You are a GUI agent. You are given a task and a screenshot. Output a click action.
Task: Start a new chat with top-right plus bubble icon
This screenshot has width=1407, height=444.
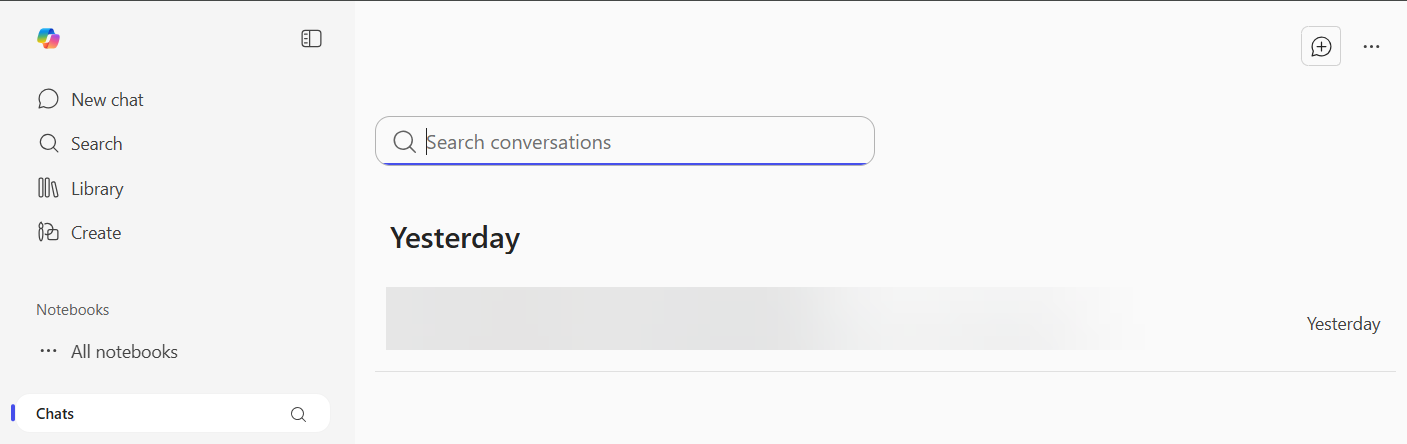coord(1321,47)
